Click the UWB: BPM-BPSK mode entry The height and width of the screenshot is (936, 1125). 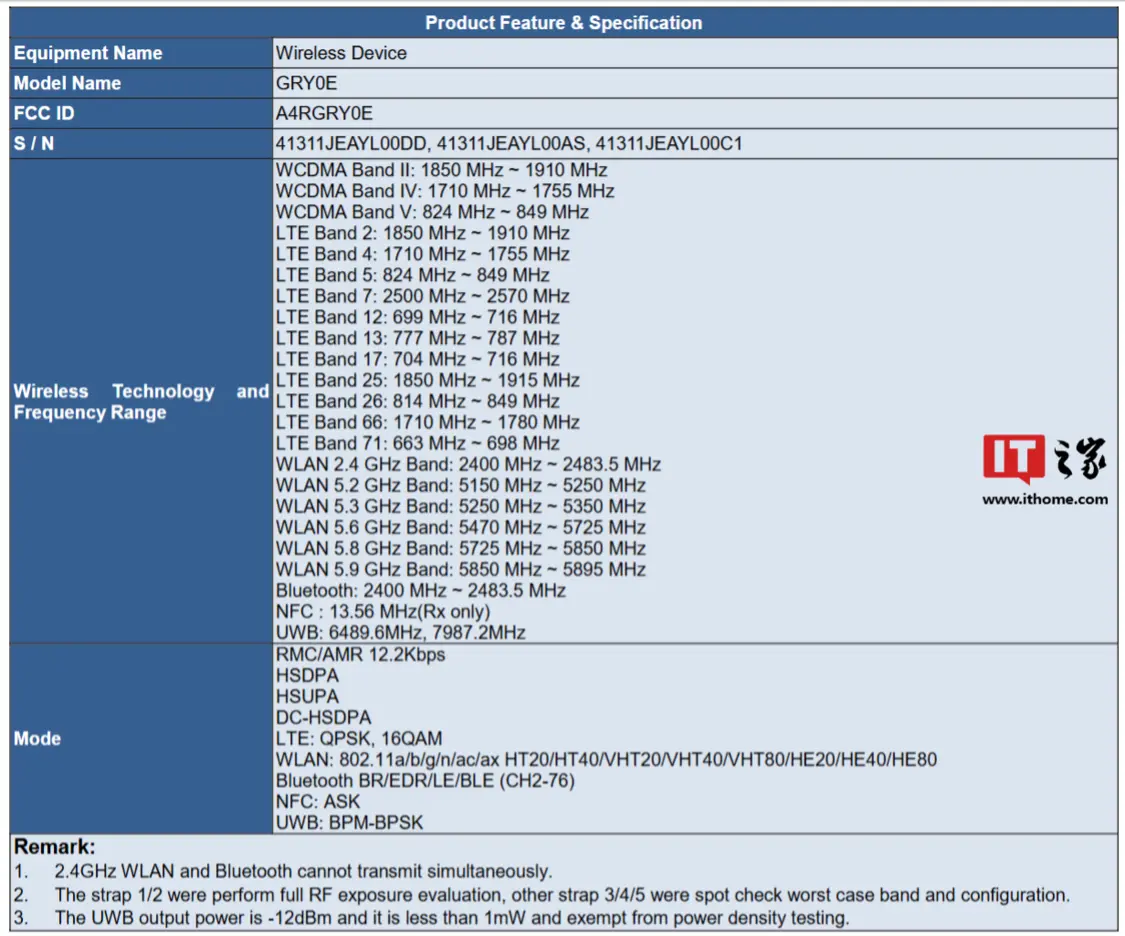pos(349,822)
